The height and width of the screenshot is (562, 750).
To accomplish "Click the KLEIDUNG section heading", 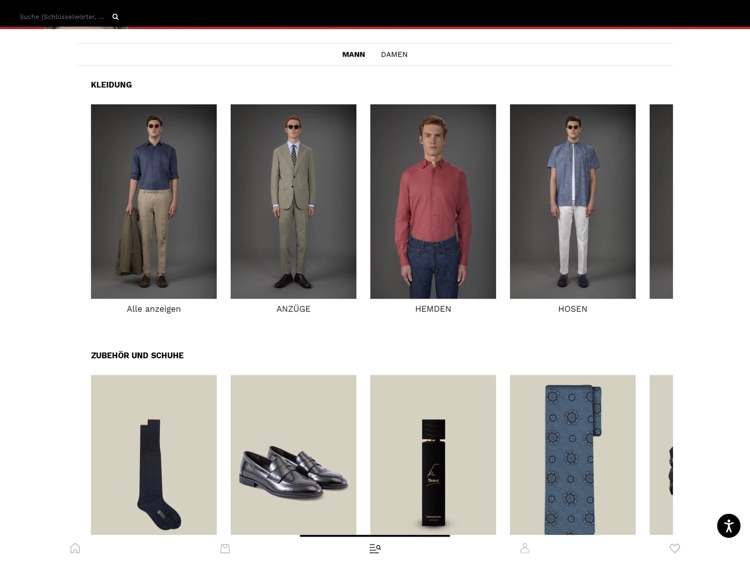I will click(111, 85).
